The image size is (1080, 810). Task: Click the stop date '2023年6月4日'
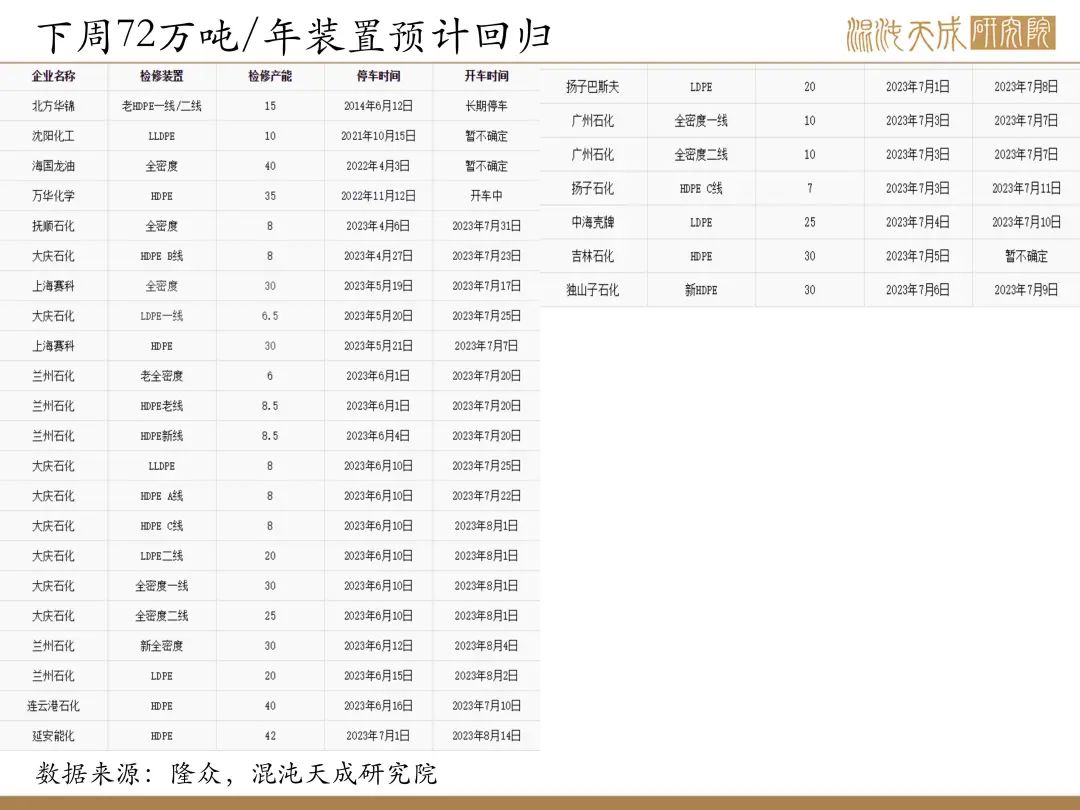coord(378,436)
